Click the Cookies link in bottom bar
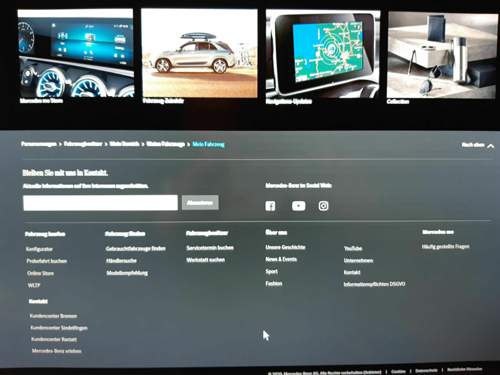Image resolution: width=500 pixels, height=375 pixels. tap(398, 371)
